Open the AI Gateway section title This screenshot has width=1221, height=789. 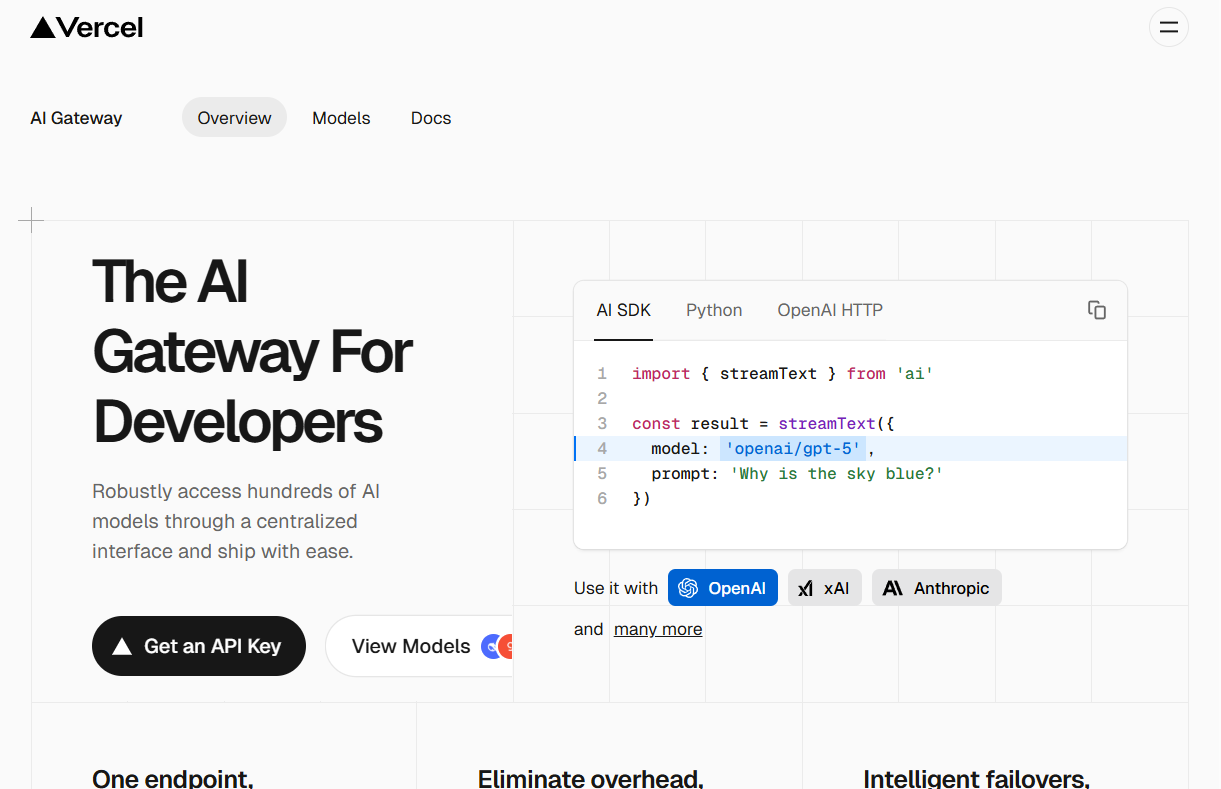tap(76, 118)
